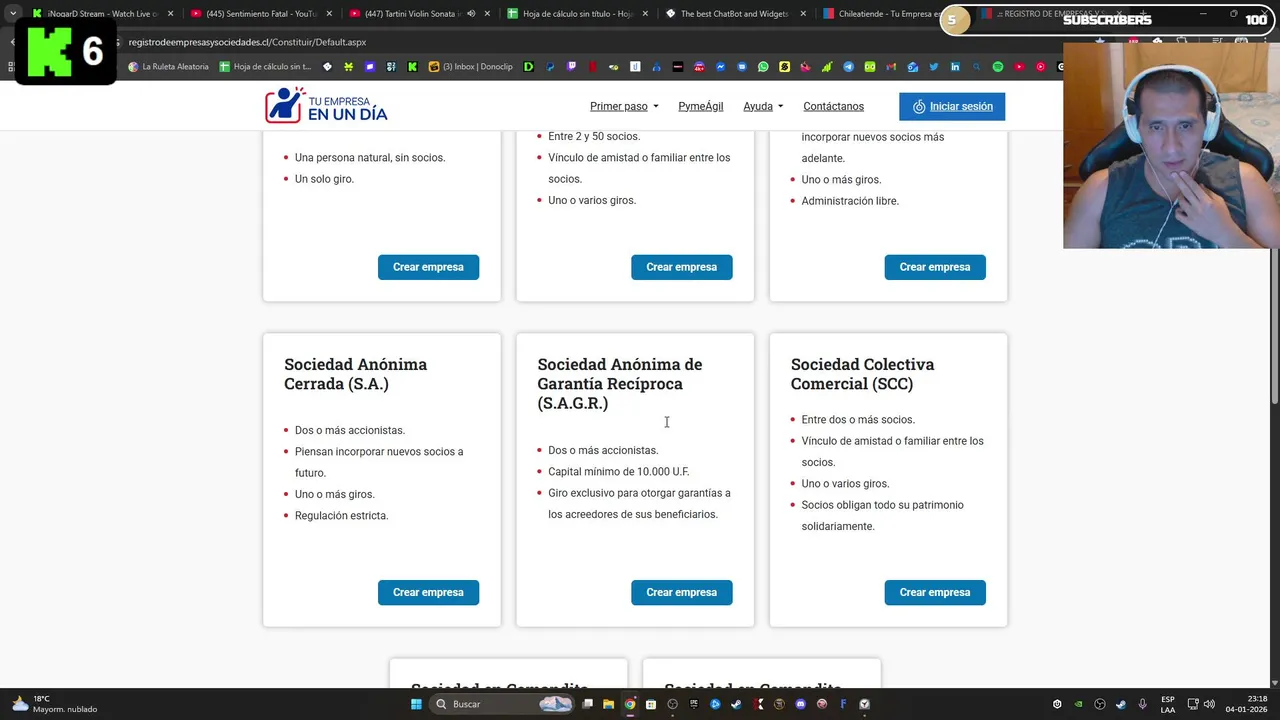
Task: Open the Spotify bookmark icon
Action: (x=997, y=67)
